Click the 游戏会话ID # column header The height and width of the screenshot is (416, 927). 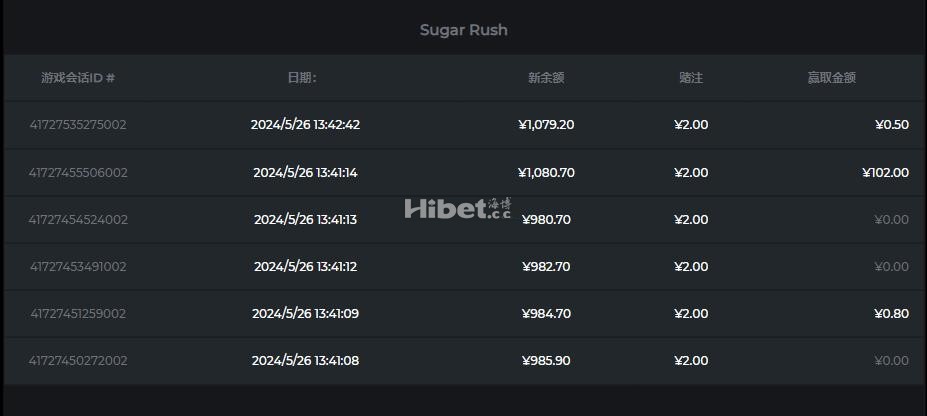(x=78, y=77)
